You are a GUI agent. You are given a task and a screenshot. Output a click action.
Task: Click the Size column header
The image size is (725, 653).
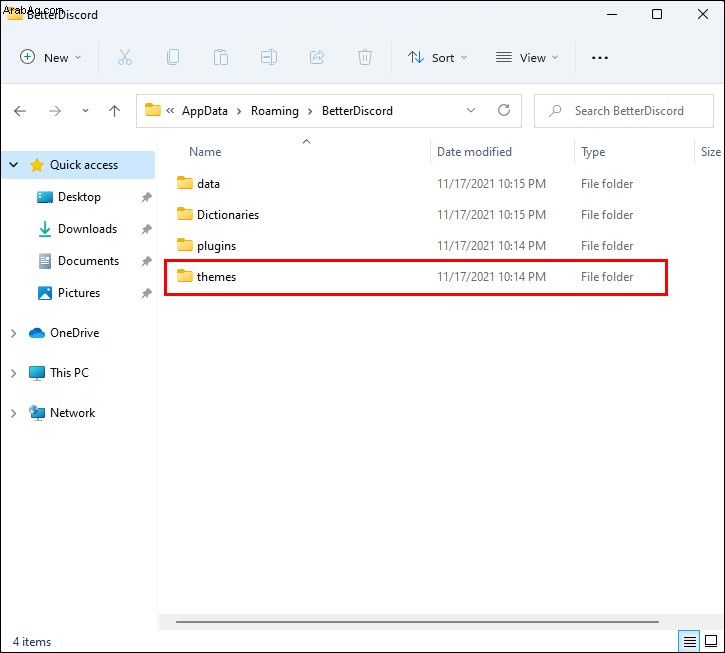pyautogui.click(x=711, y=152)
